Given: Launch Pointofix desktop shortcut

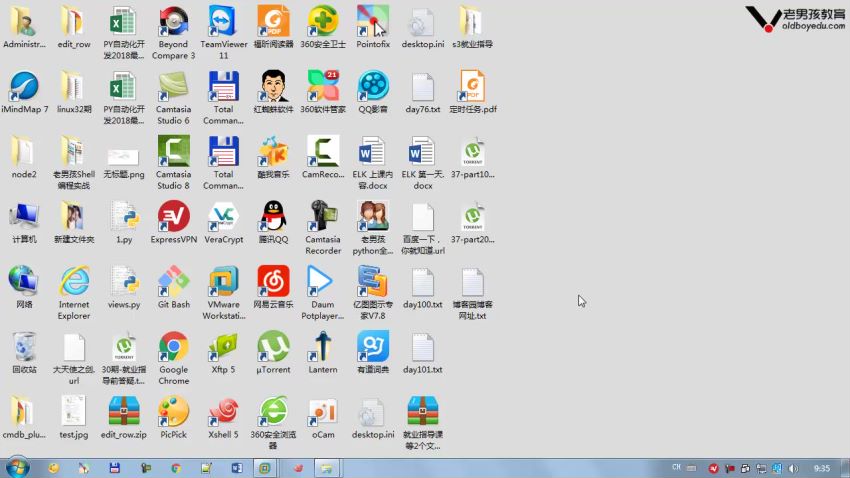Looking at the screenshot, I should [373, 27].
